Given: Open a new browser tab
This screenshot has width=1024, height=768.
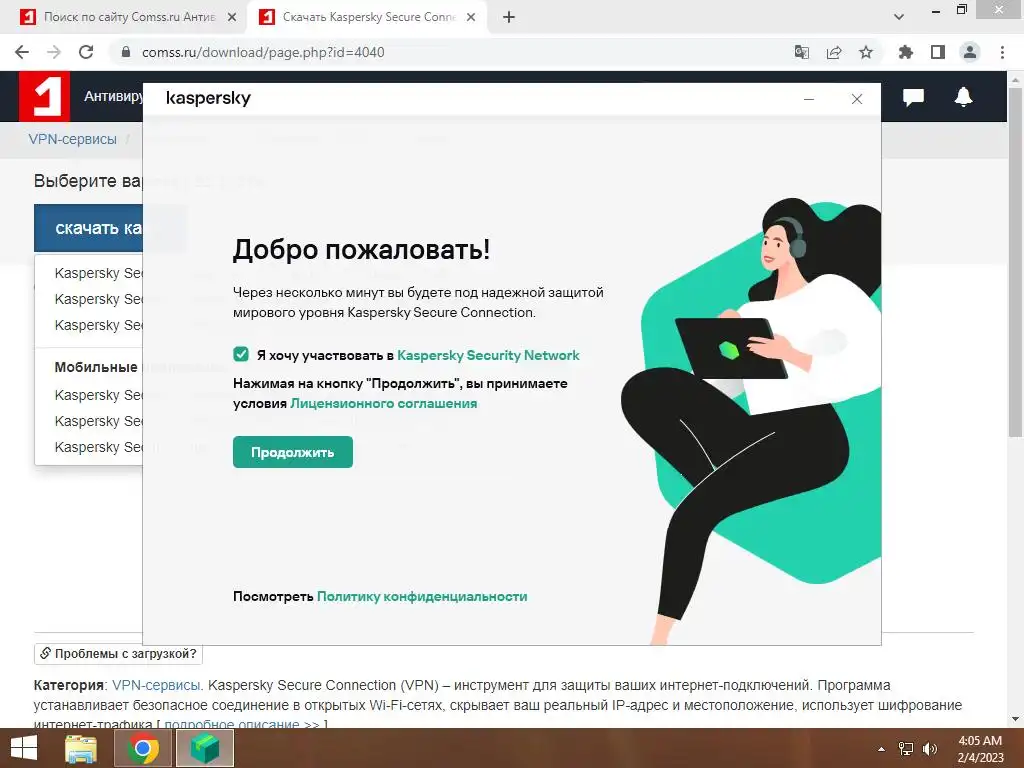Looking at the screenshot, I should 509,17.
